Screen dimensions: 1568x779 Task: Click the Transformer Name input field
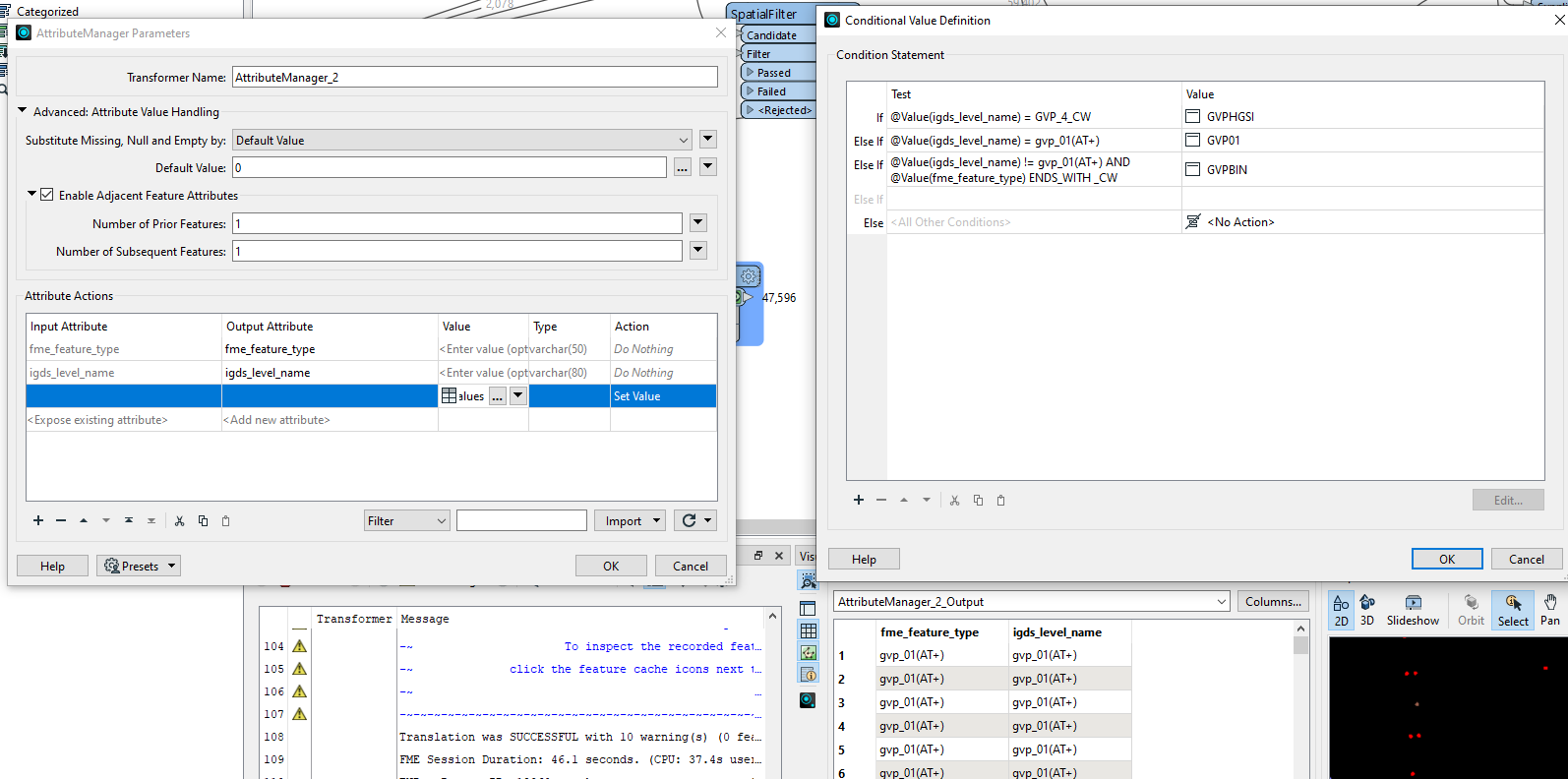pyautogui.click(x=475, y=77)
